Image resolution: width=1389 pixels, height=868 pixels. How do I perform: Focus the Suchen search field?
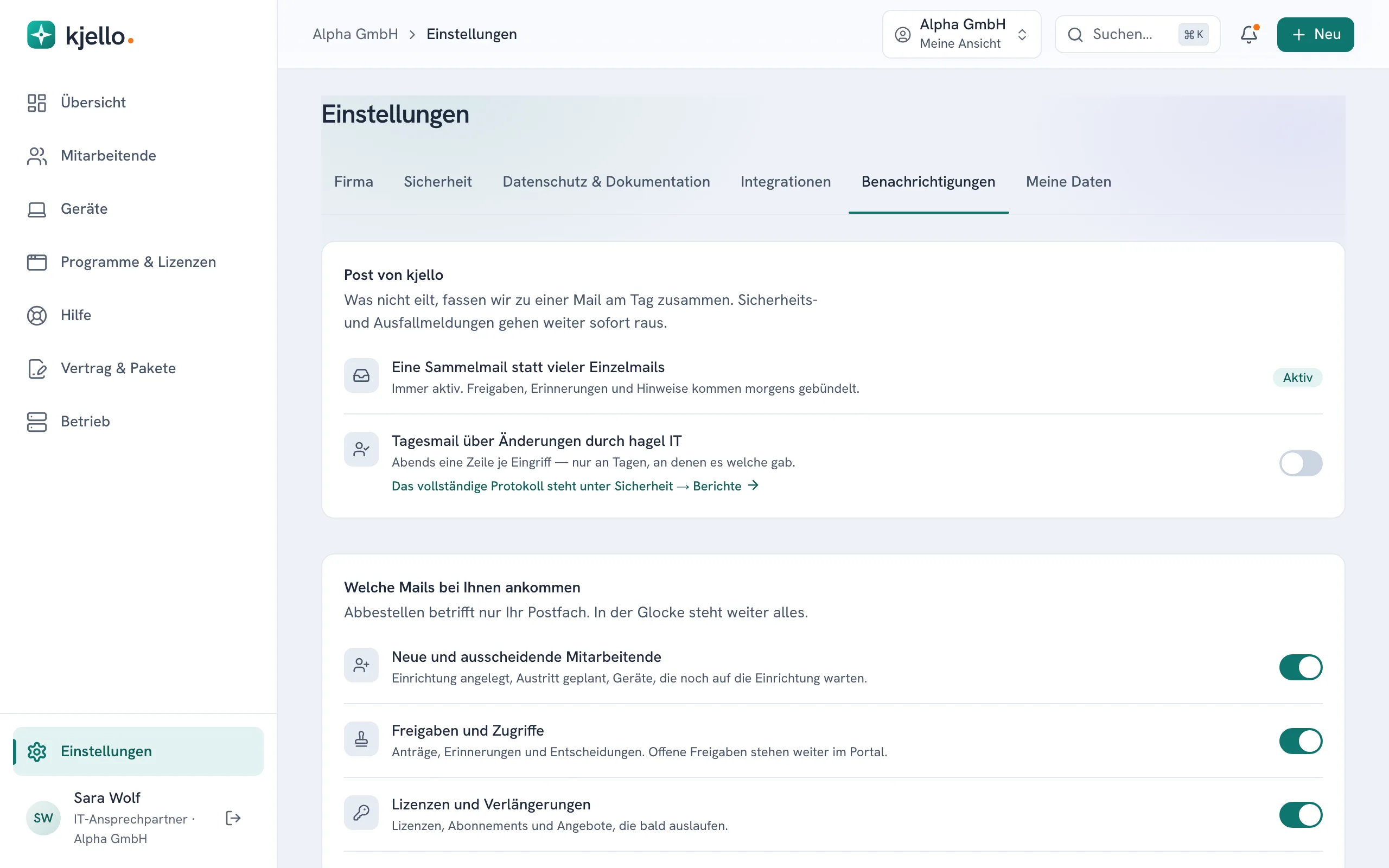click(1137, 34)
